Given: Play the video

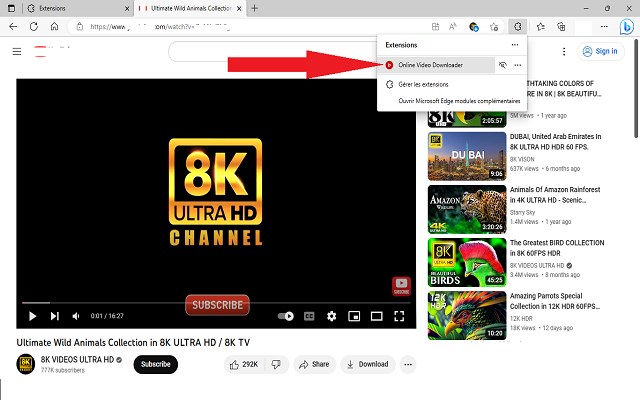Looking at the screenshot, I should coord(32,316).
